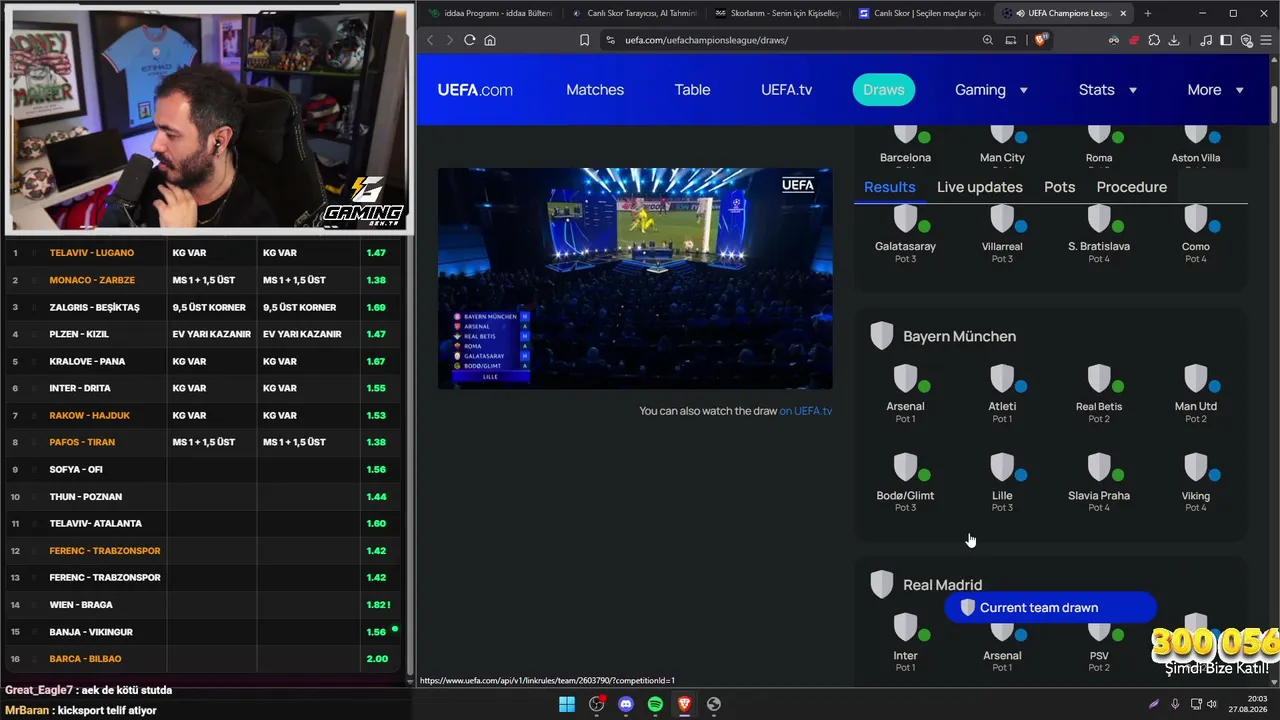1280x720 pixels.
Task: Switch to the Results tab
Action: click(890, 187)
